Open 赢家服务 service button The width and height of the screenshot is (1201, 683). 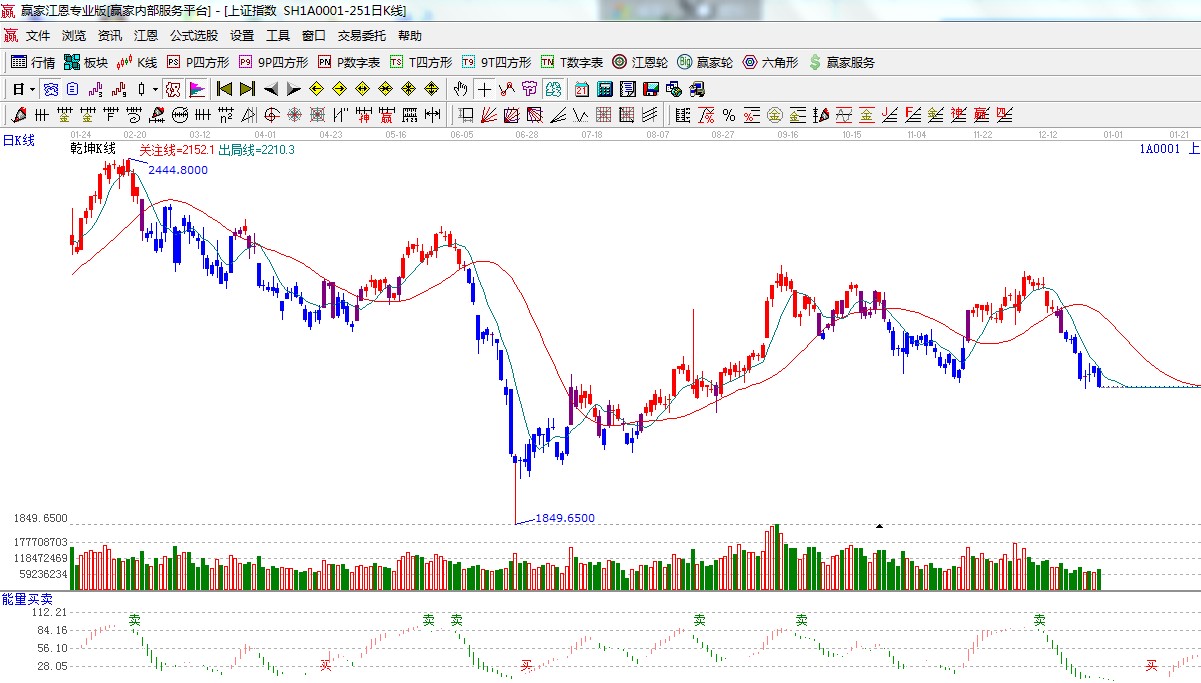[841, 62]
